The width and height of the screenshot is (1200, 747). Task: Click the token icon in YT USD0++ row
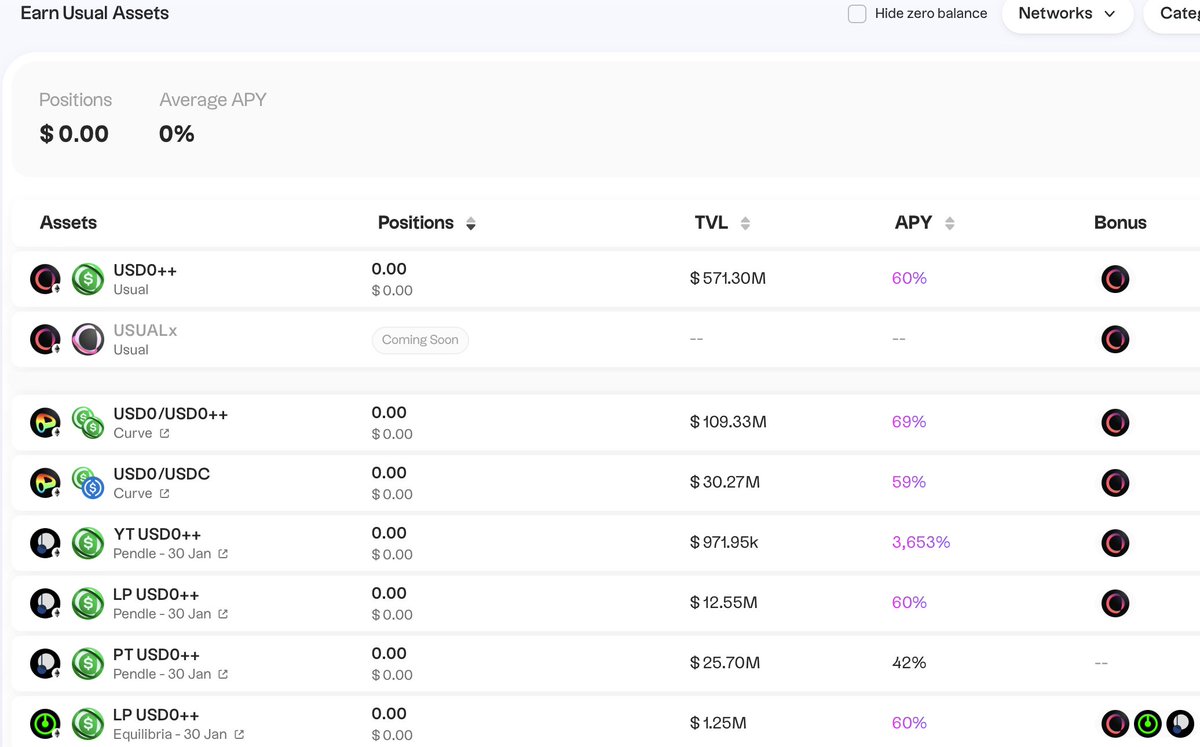[x=88, y=543]
